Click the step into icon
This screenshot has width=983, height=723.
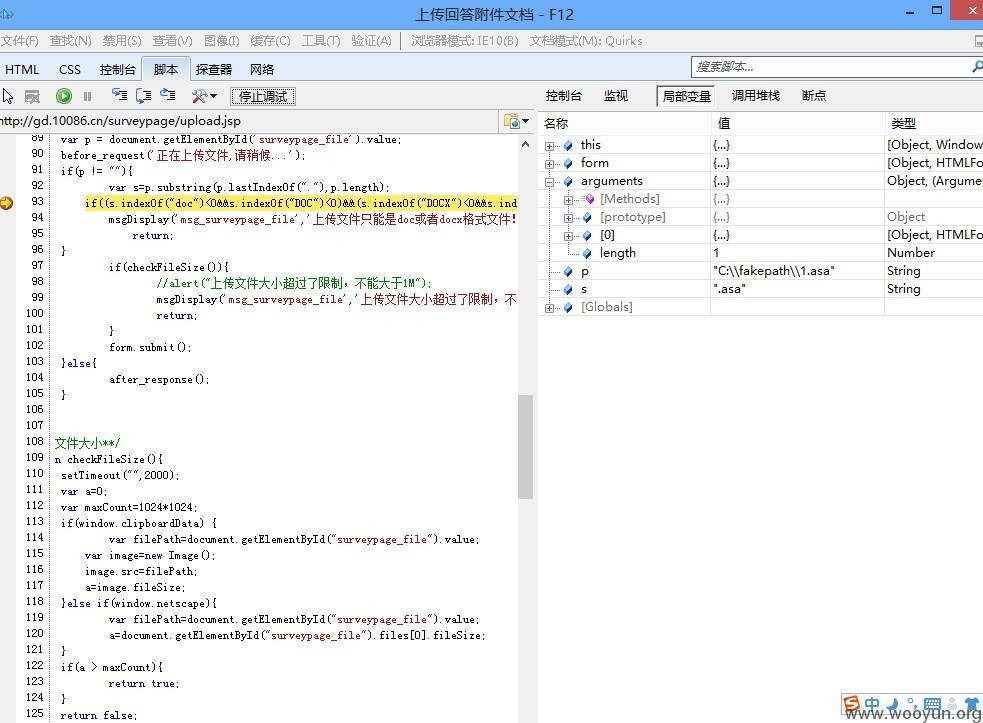pos(119,95)
